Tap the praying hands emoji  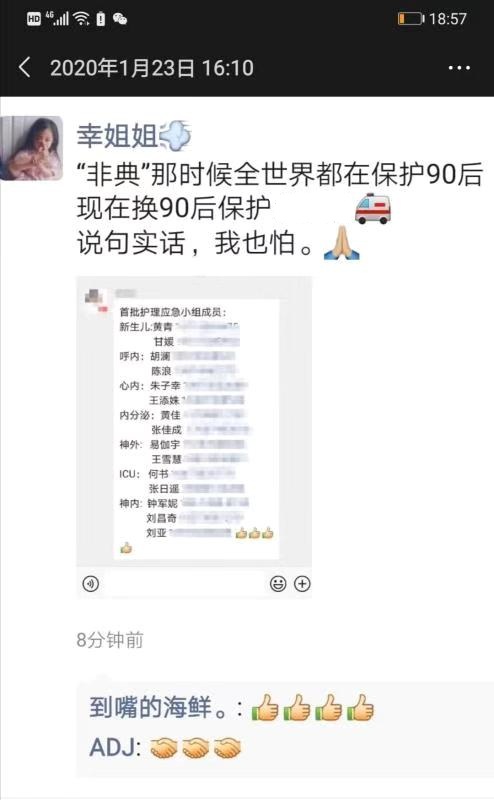pyautogui.click(x=341, y=243)
